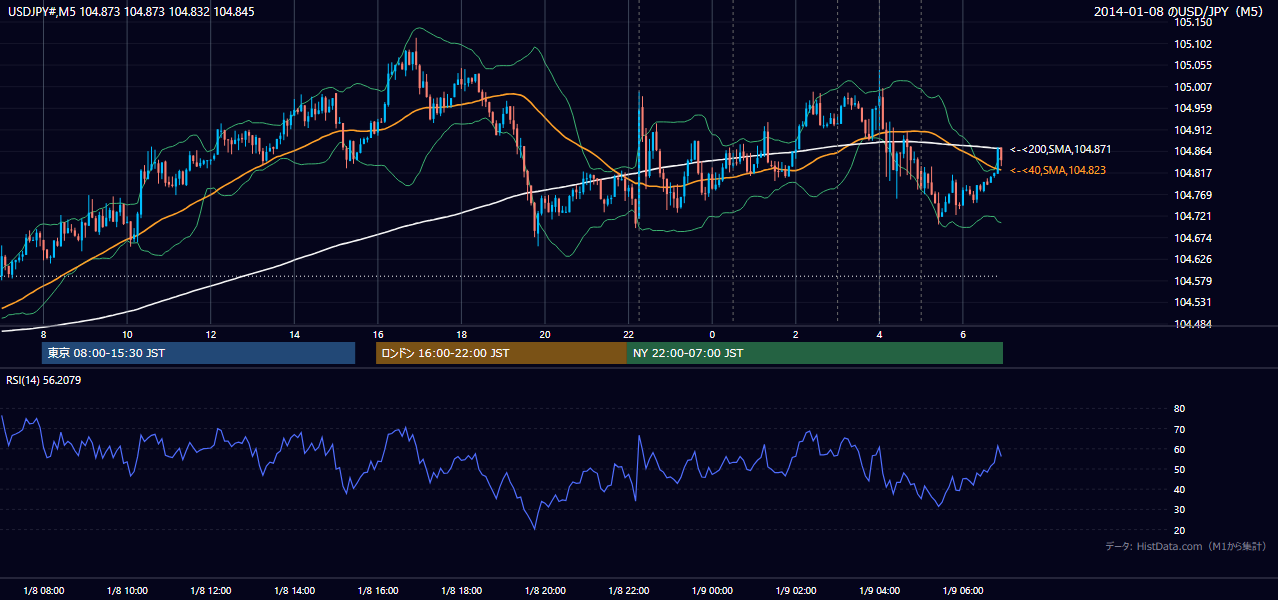Click price axis value 105.055

(x=1193, y=65)
